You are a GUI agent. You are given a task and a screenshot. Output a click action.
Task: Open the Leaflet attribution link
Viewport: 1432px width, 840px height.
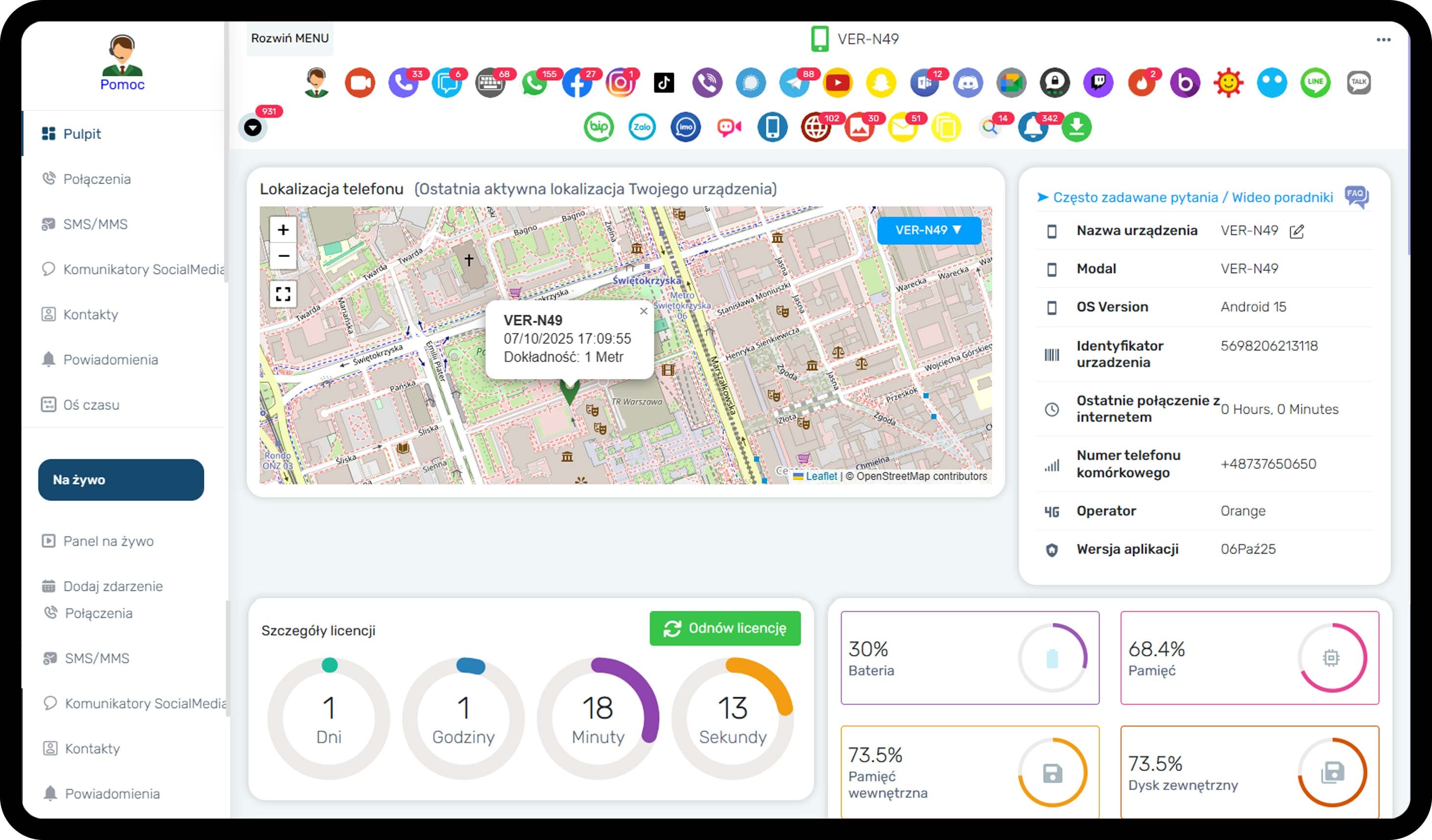(x=821, y=476)
